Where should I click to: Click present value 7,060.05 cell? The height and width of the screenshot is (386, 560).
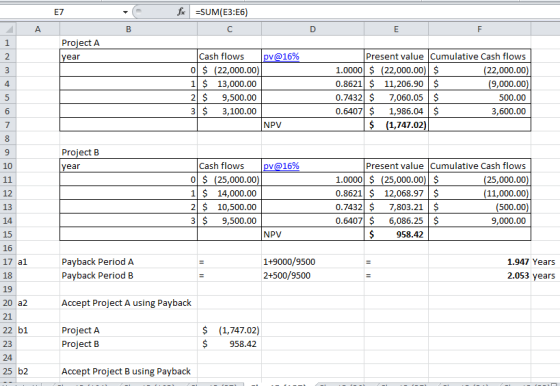pos(396,97)
